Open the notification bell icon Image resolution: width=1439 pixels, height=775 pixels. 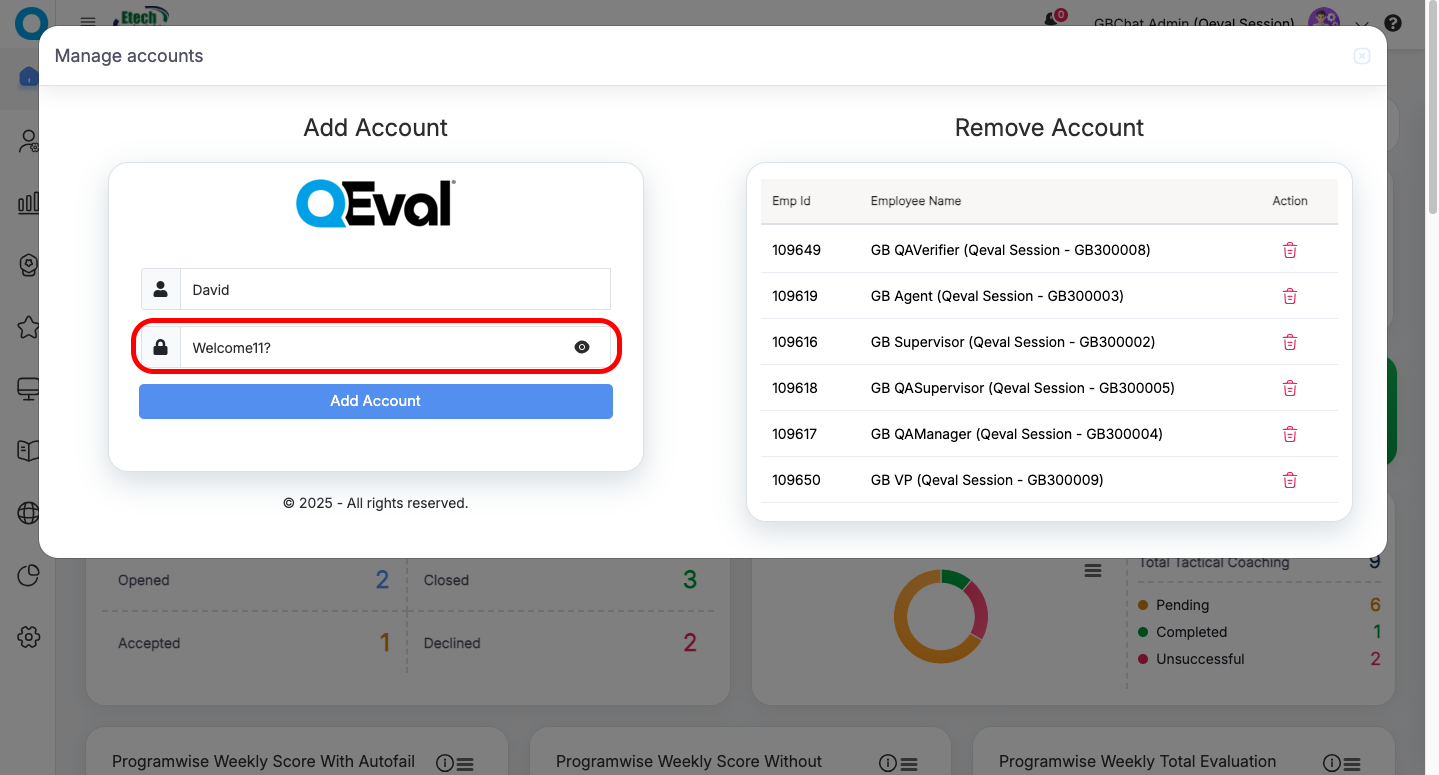coord(1051,19)
